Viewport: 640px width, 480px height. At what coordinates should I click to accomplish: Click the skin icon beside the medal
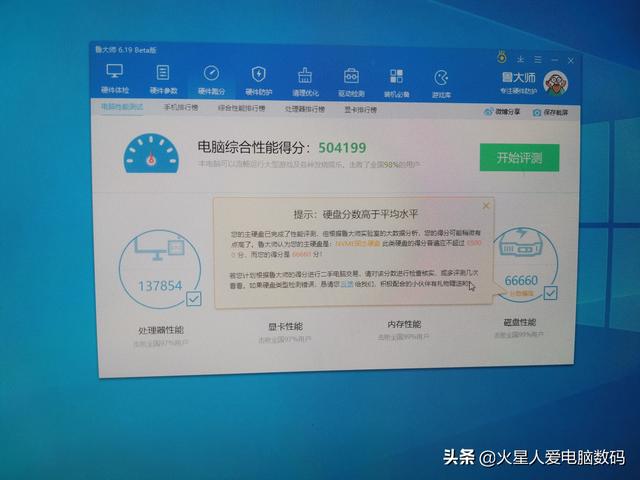pyautogui.click(x=520, y=59)
